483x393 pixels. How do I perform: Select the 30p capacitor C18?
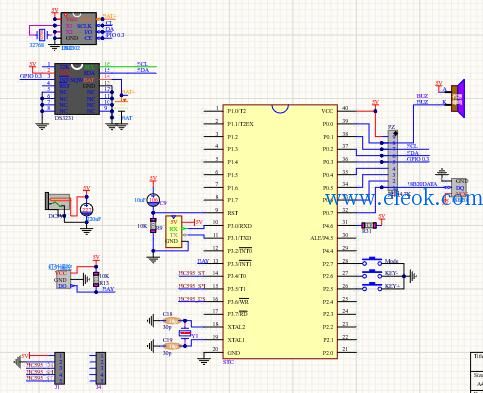click(x=172, y=321)
